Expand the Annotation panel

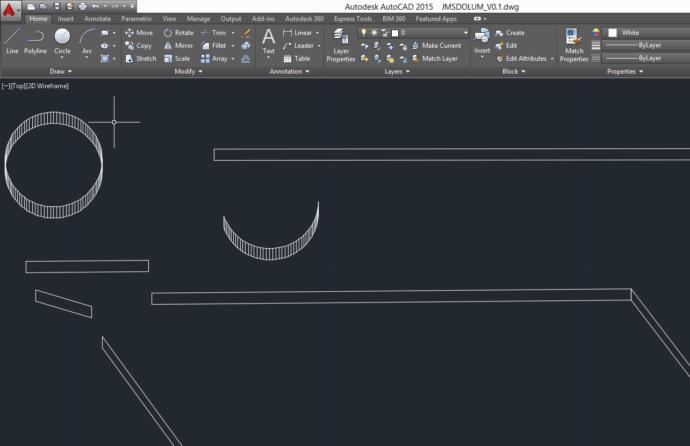pyautogui.click(x=290, y=71)
